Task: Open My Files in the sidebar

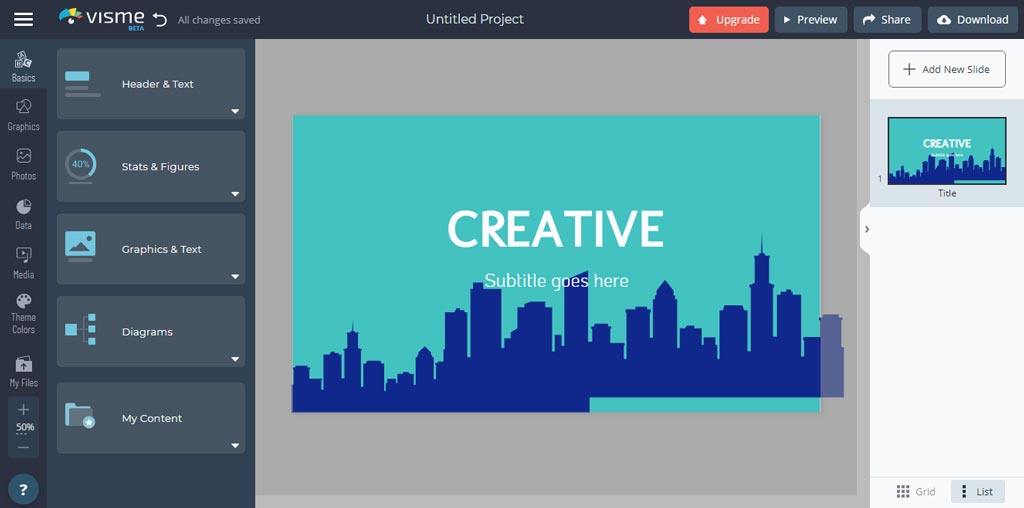Action: 23,370
